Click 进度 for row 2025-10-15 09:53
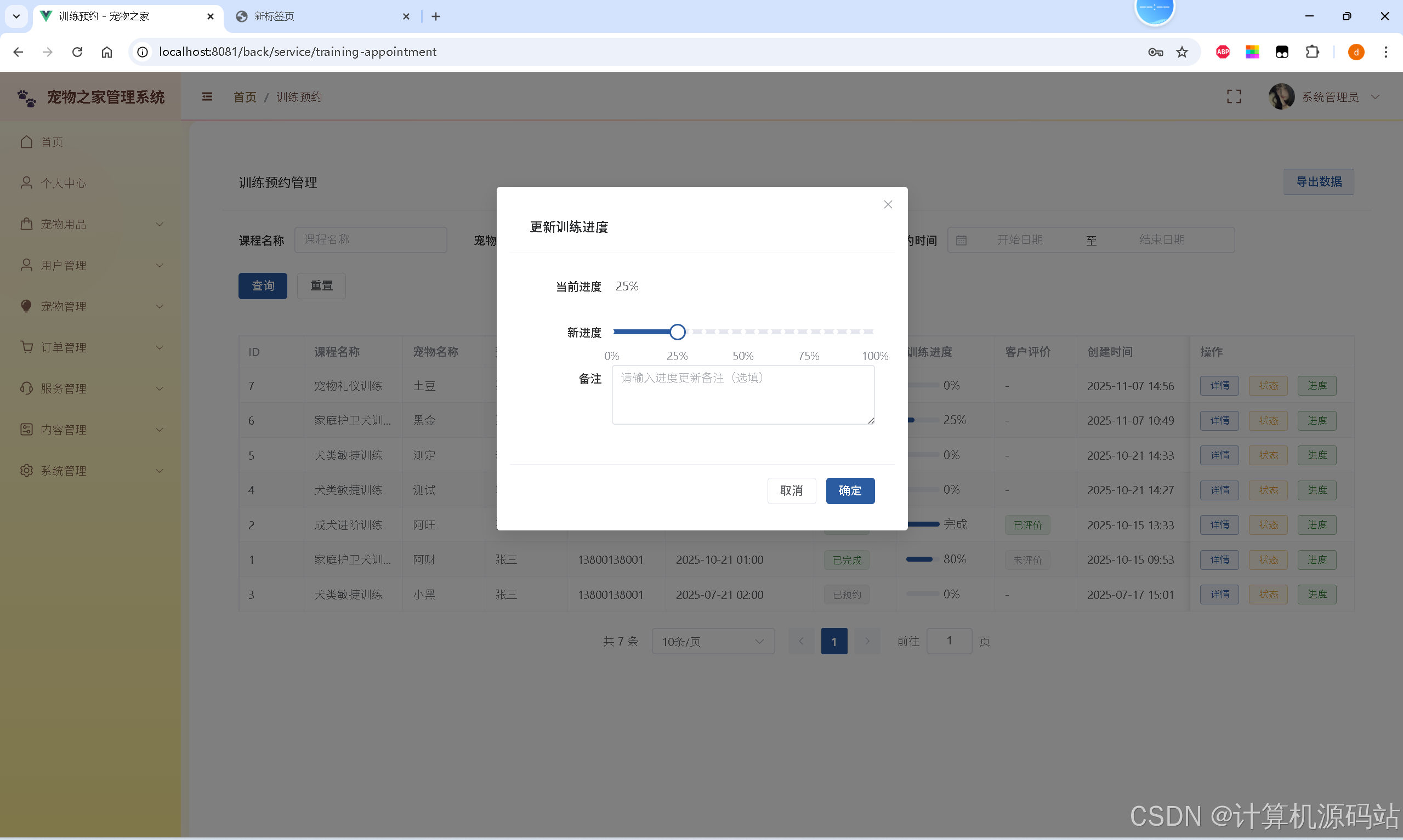Image resolution: width=1403 pixels, height=840 pixels. point(1316,560)
